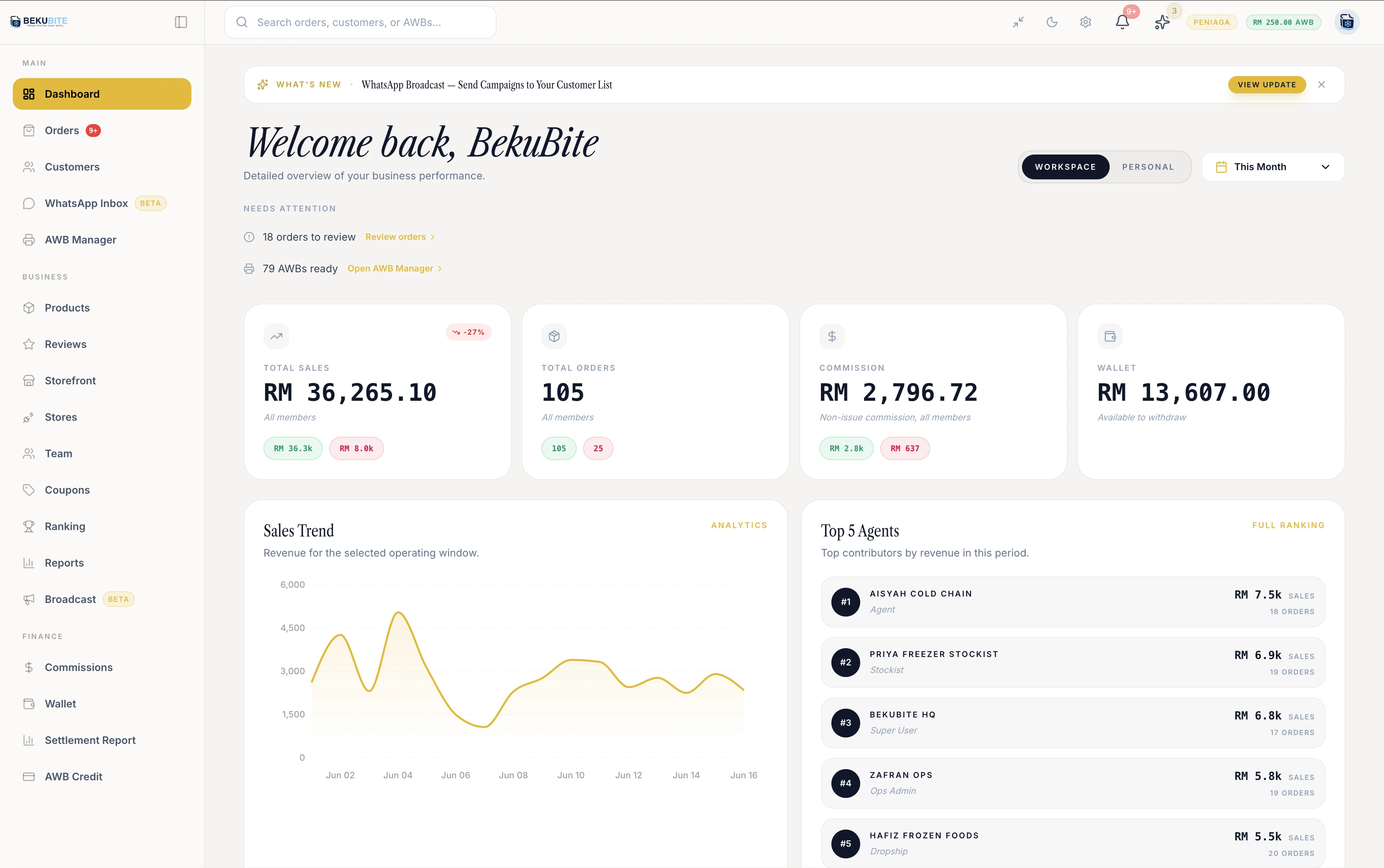Click the RM 2.8k commission pill
The height and width of the screenshot is (868, 1384).
846,448
